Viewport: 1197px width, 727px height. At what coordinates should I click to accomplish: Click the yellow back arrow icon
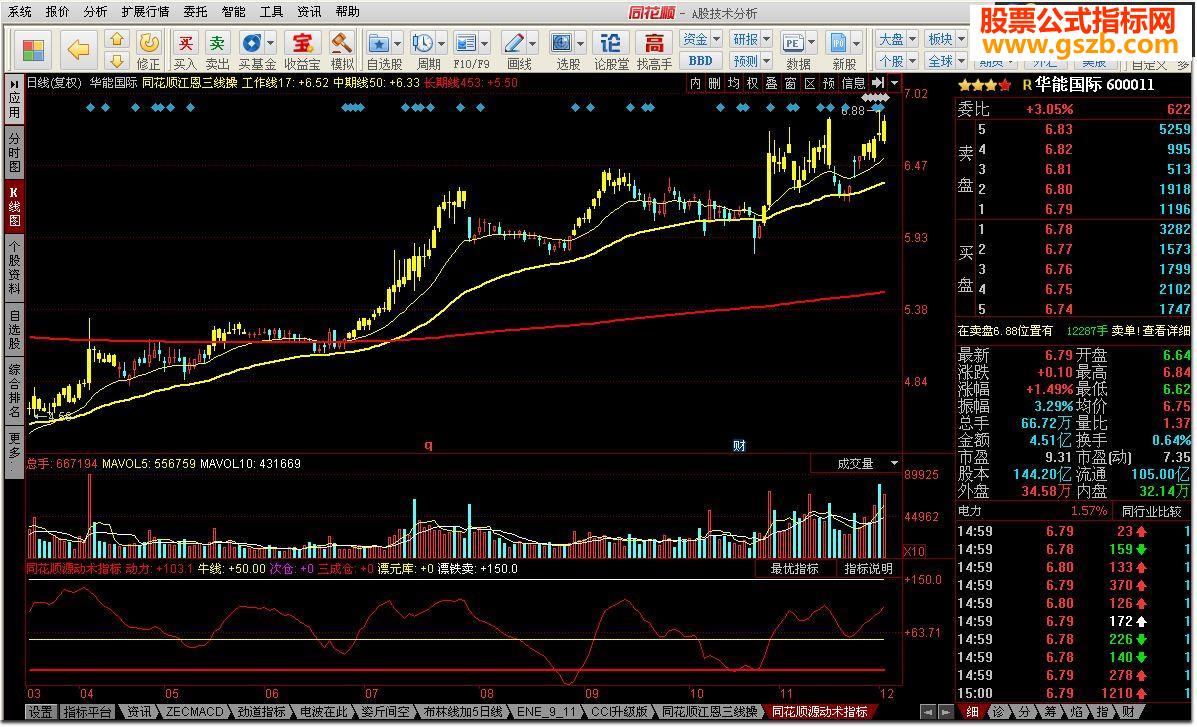(79, 50)
